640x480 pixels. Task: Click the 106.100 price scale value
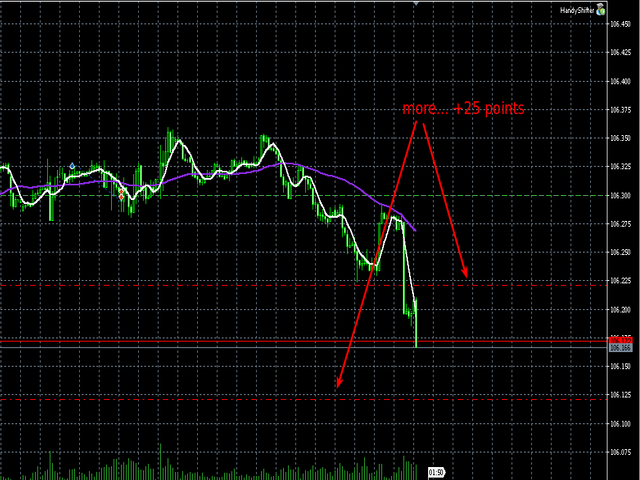pyautogui.click(x=620, y=424)
